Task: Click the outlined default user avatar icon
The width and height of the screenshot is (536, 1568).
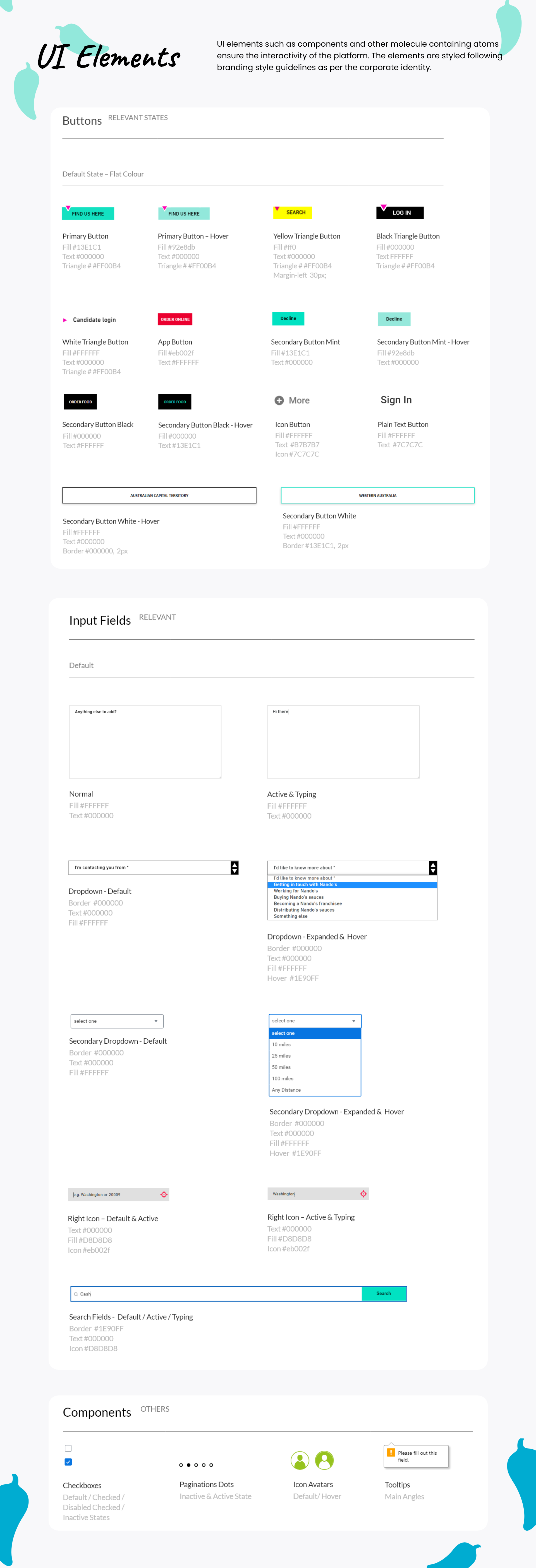Action: pyautogui.click(x=300, y=1460)
